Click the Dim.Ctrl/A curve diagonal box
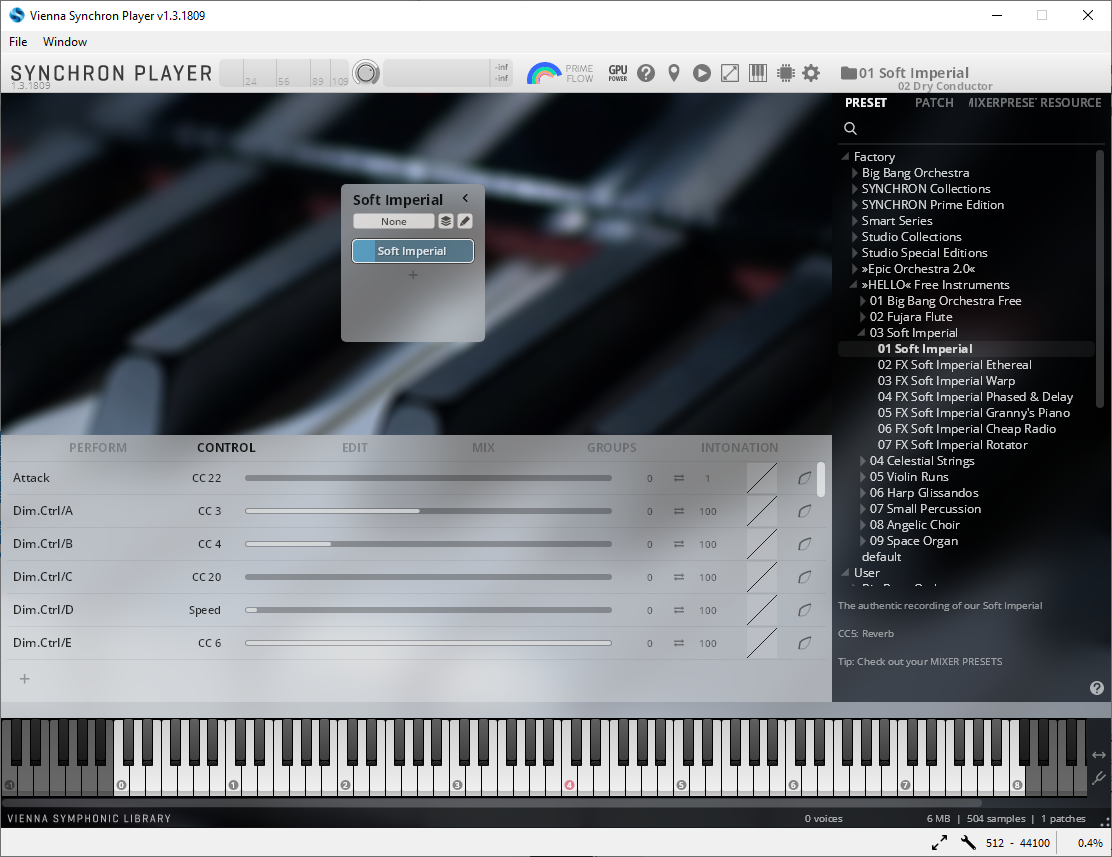 pyautogui.click(x=762, y=511)
